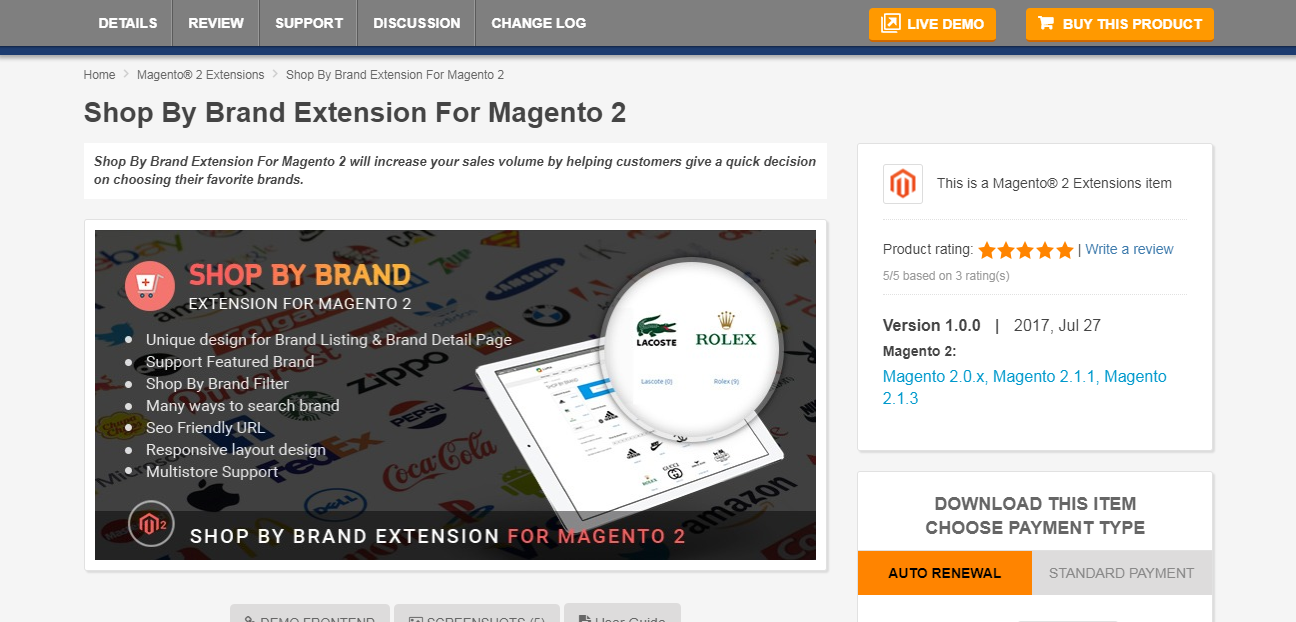1296x622 pixels.
Task: Open the Details tab
Action: 128,23
